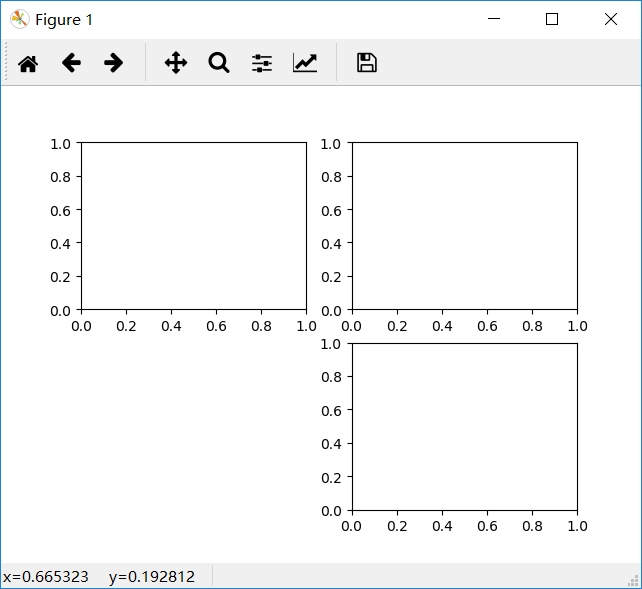642x589 pixels.
Task: Click the window resize grip in corner
Action: [x=633, y=581]
